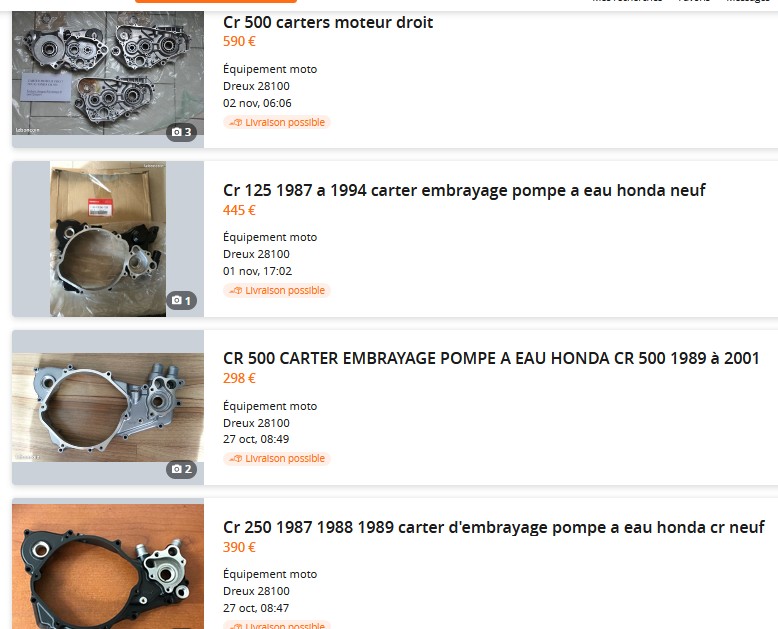The width and height of the screenshot is (778, 629).
Task: Click the orange button in the top bar
Action: point(216,1)
